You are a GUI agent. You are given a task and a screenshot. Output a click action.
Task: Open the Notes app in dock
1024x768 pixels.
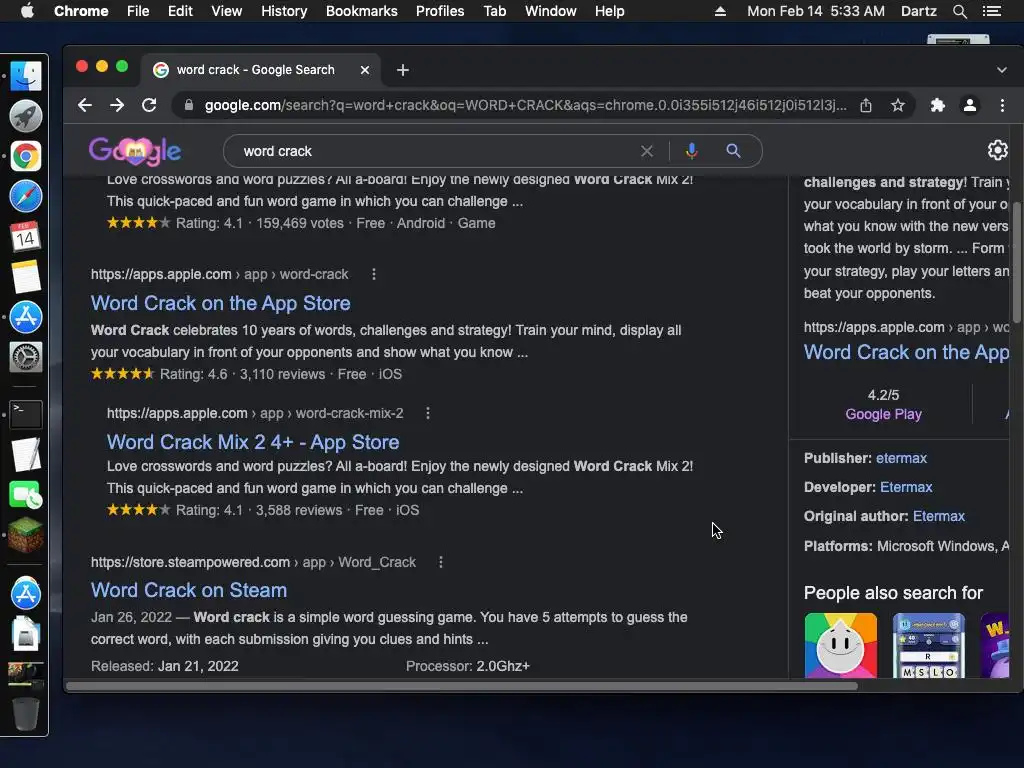[25, 277]
